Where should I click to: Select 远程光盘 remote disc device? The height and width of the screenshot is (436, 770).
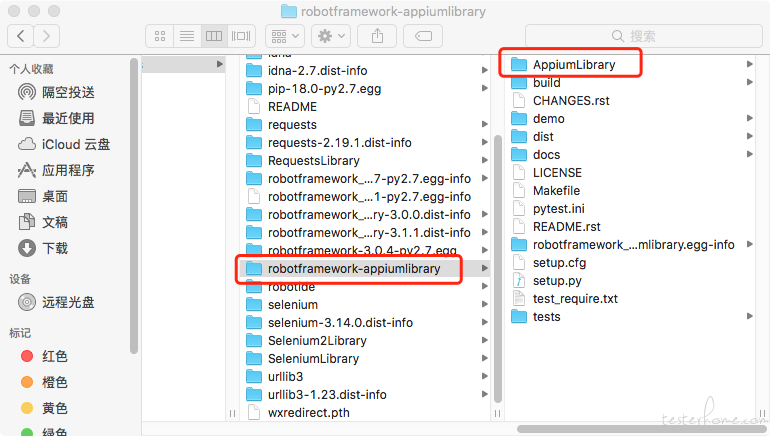(56, 302)
